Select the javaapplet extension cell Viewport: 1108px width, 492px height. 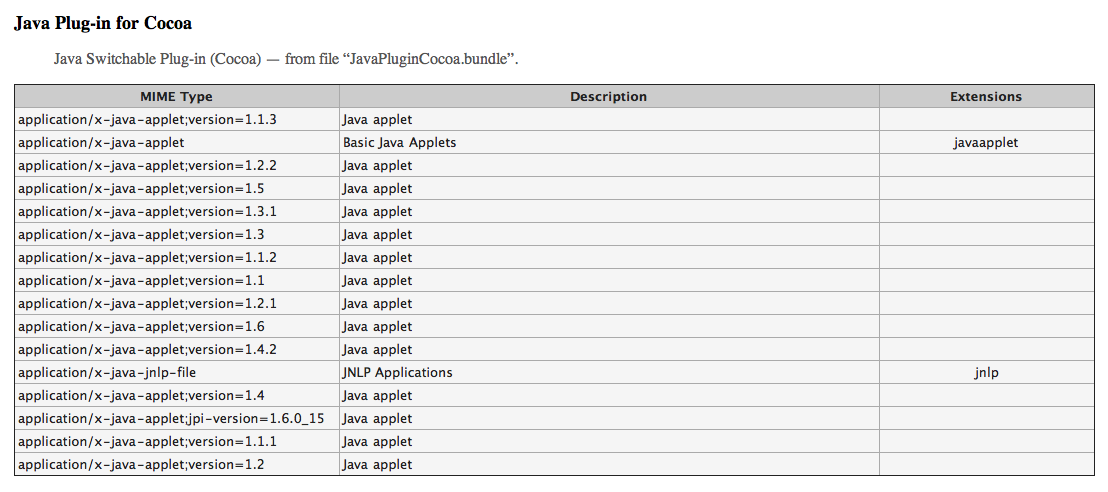tap(986, 142)
